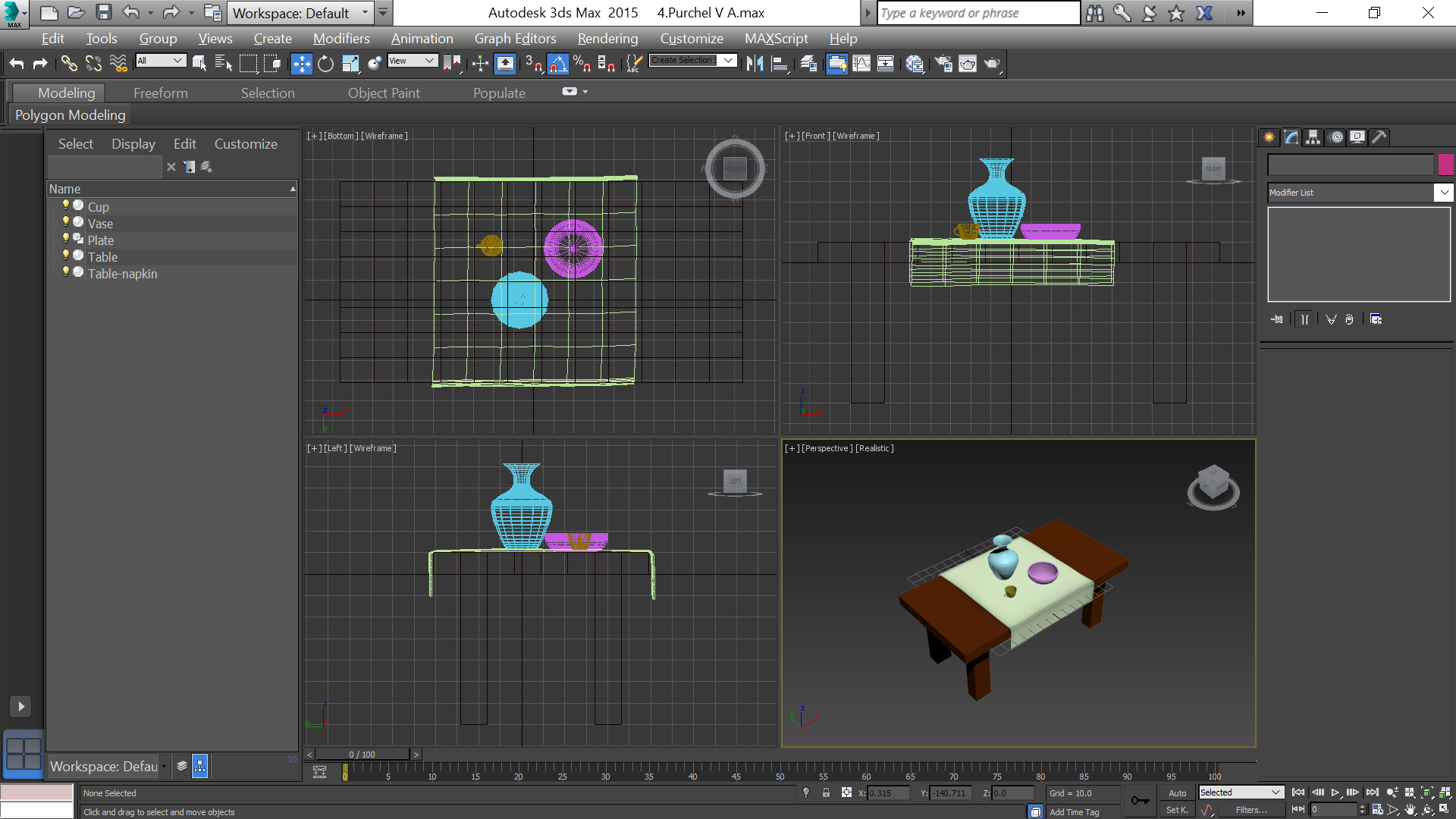
Task: Toggle Window/Crossing selection mode
Action: 272,64
